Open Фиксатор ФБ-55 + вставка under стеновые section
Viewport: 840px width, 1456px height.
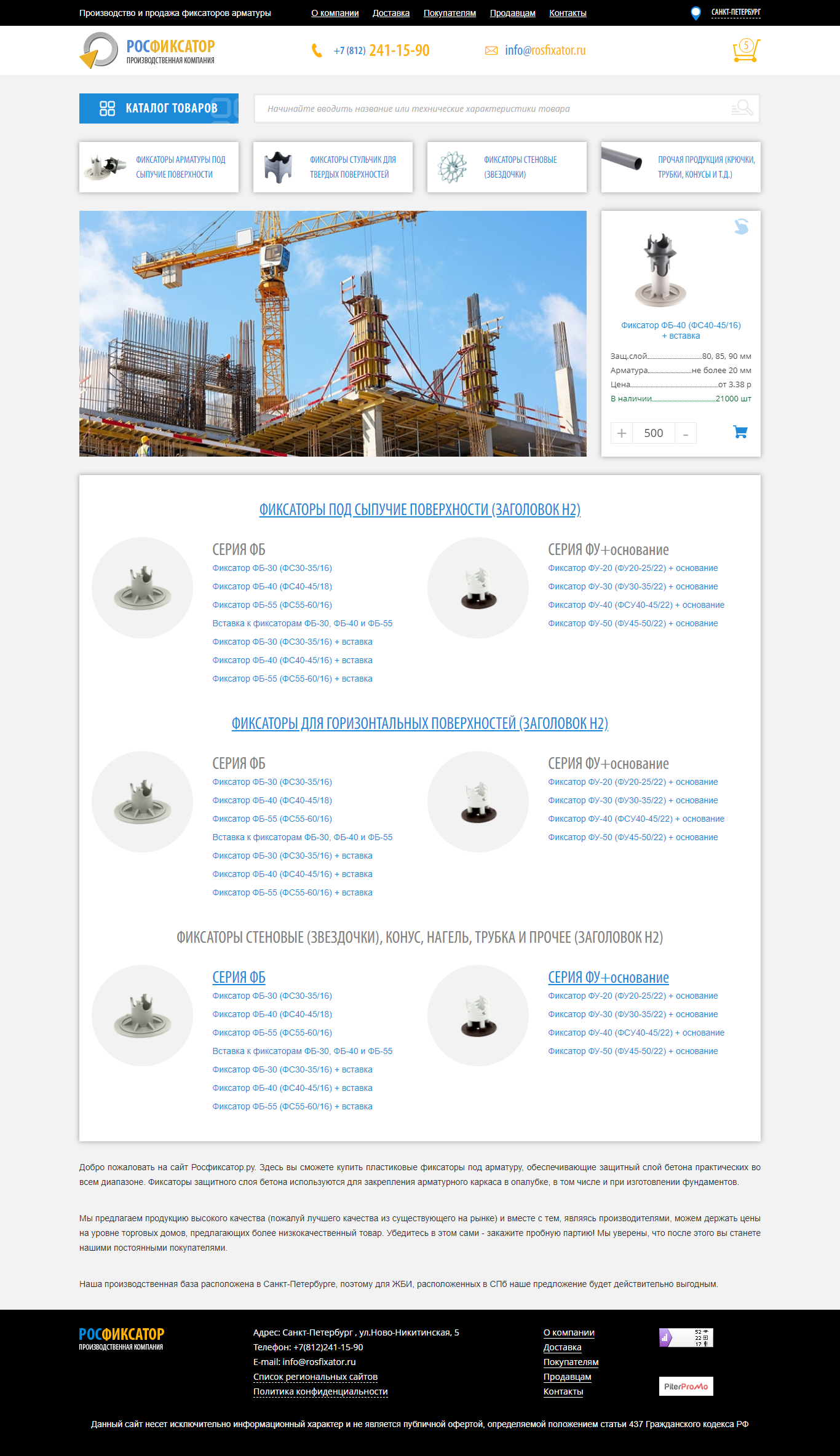coord(293,1106)
